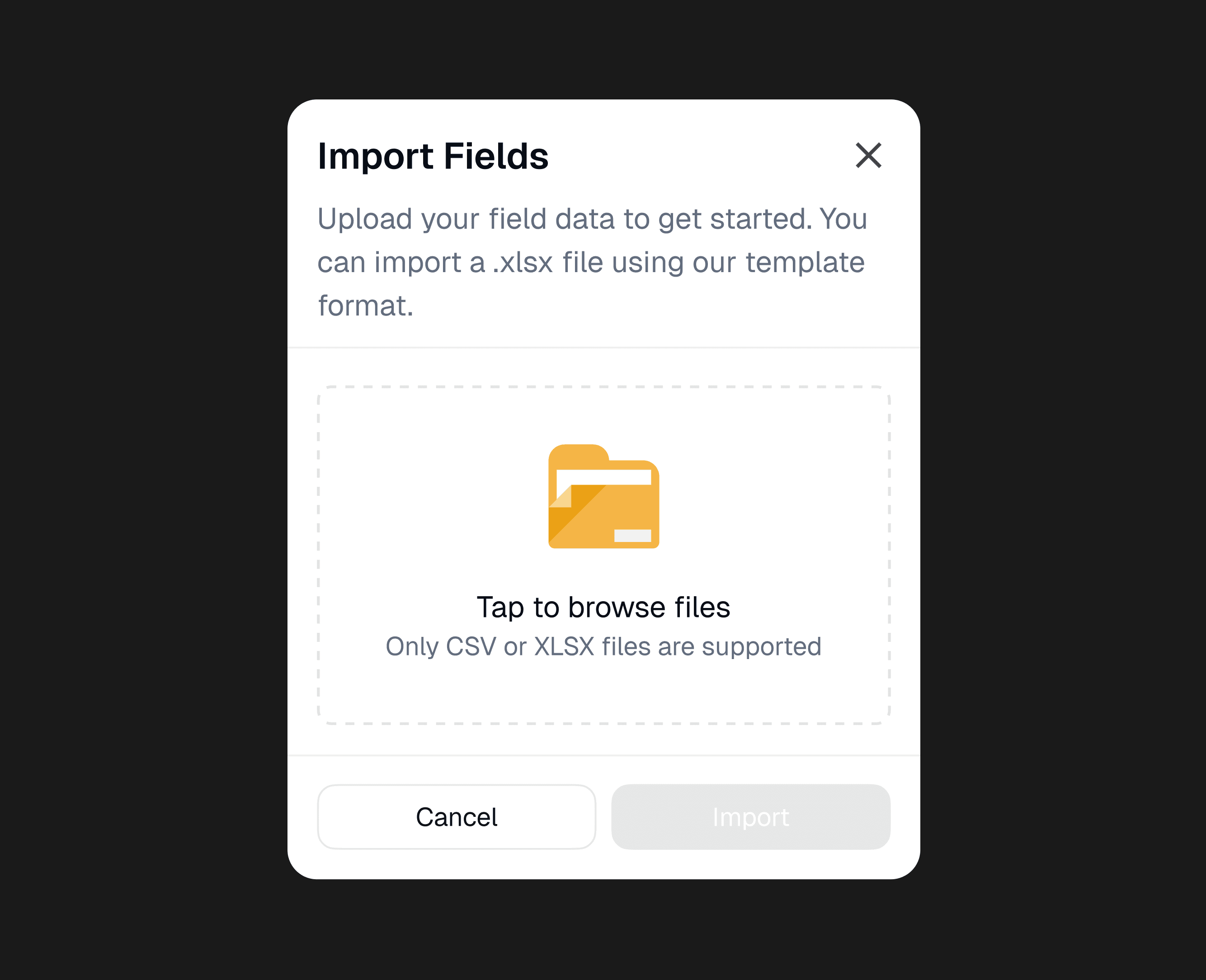Click the upload instructions paragraph

tap(592, 261)
